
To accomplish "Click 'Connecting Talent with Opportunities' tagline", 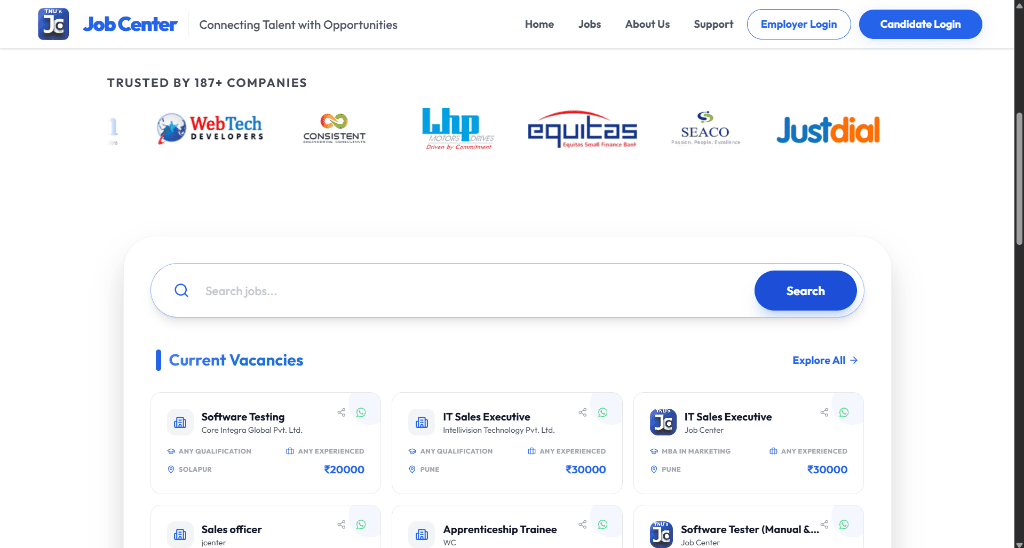I will point(298,25).
